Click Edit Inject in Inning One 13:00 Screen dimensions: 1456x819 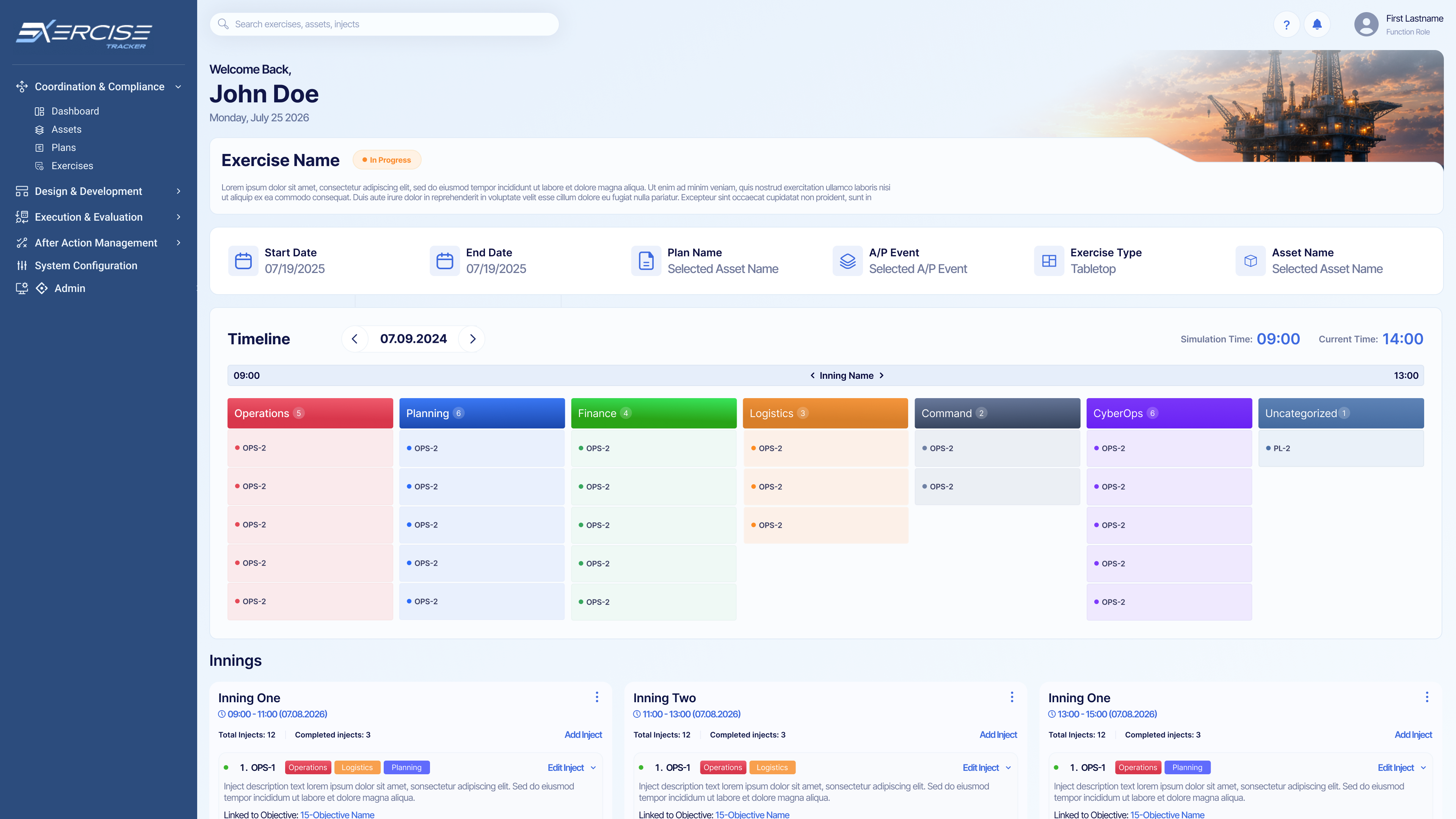pyautogui.click(x=1395, y=767)
